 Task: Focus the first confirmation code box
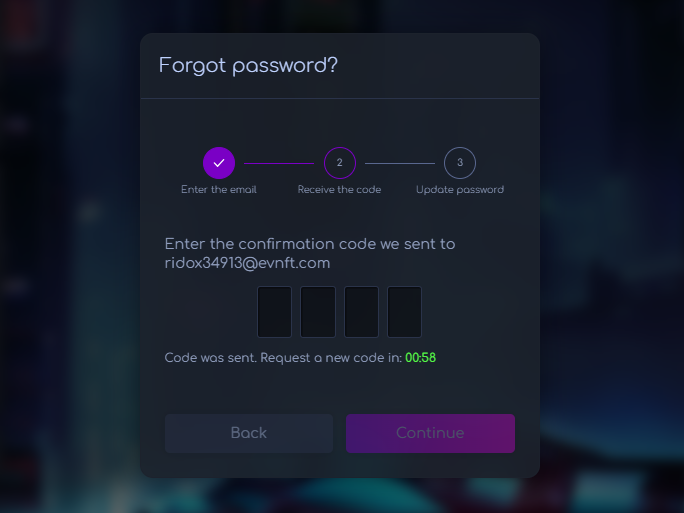(274, 312)
